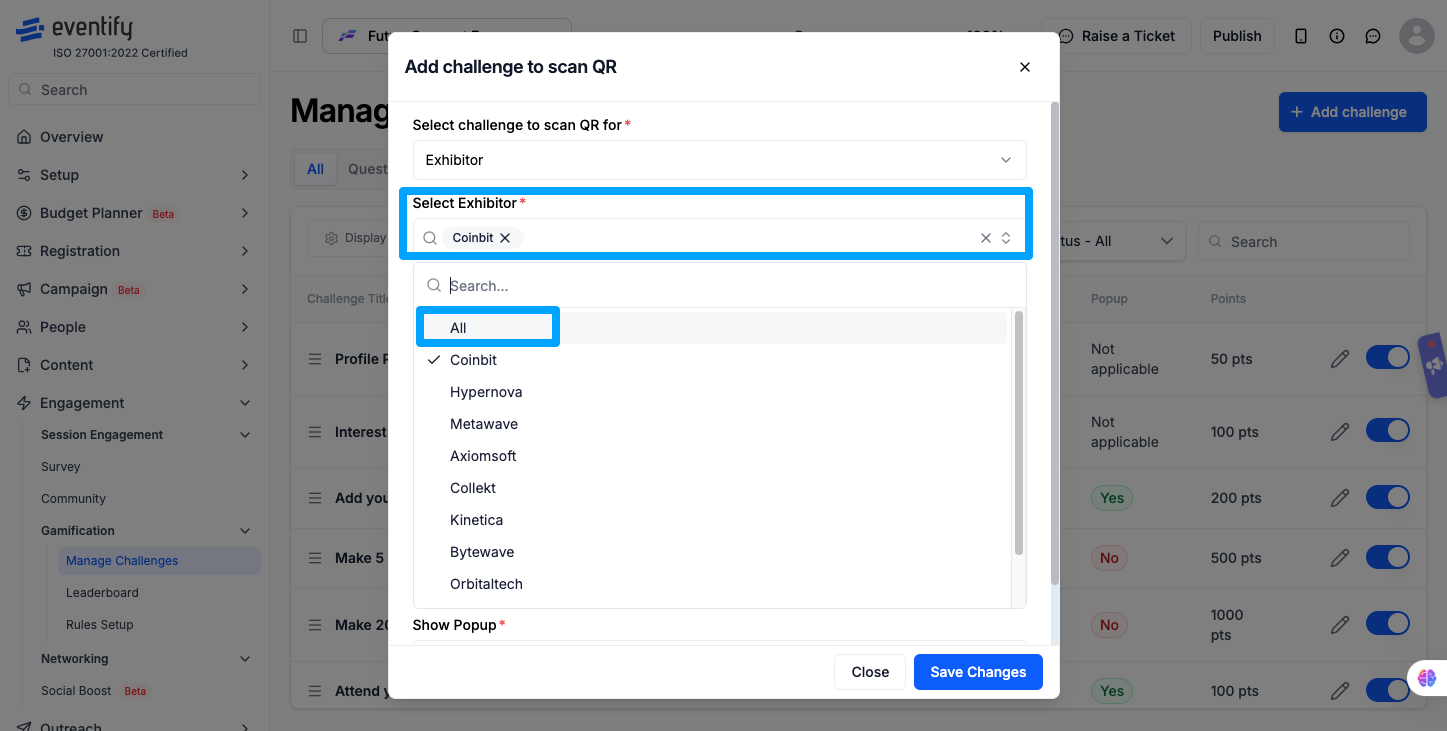Click the Save Changes button
The image size is (1447, 731).
coord(978,672)
